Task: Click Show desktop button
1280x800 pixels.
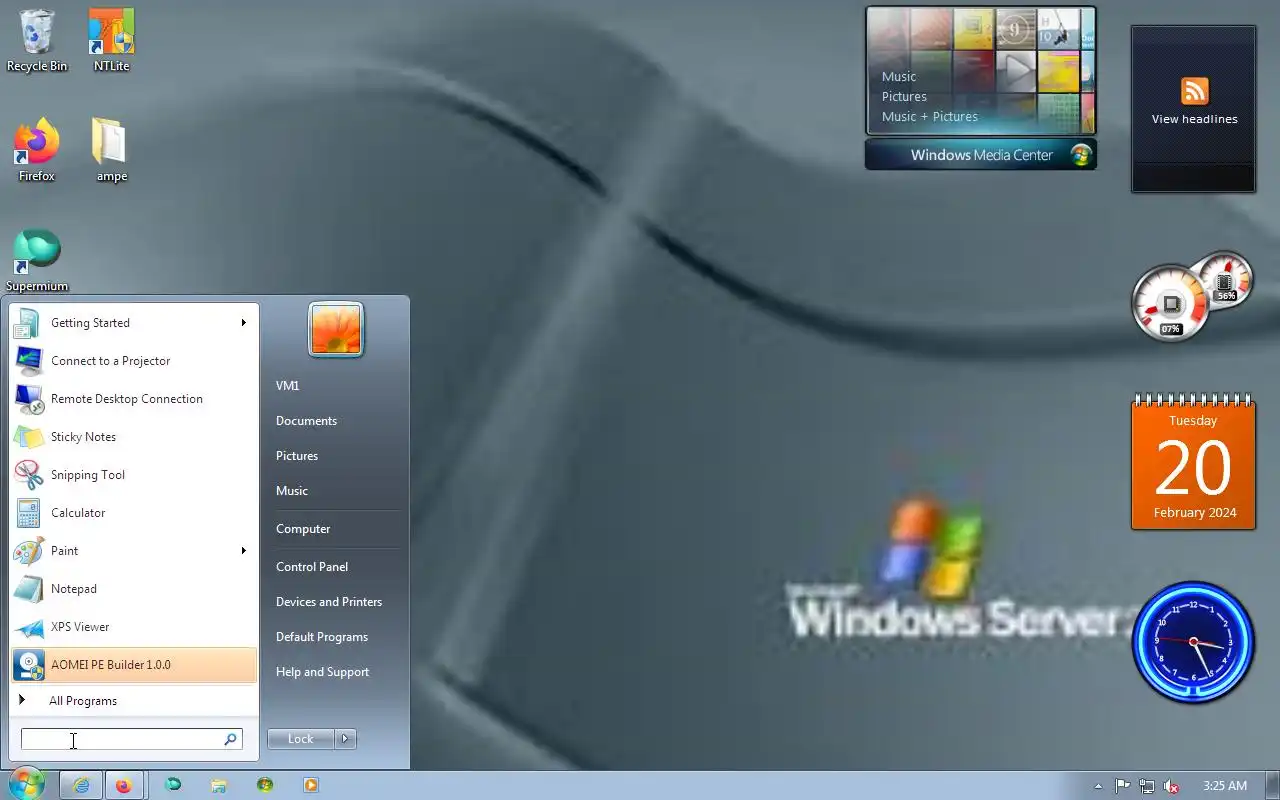Action: (1272, 786)
